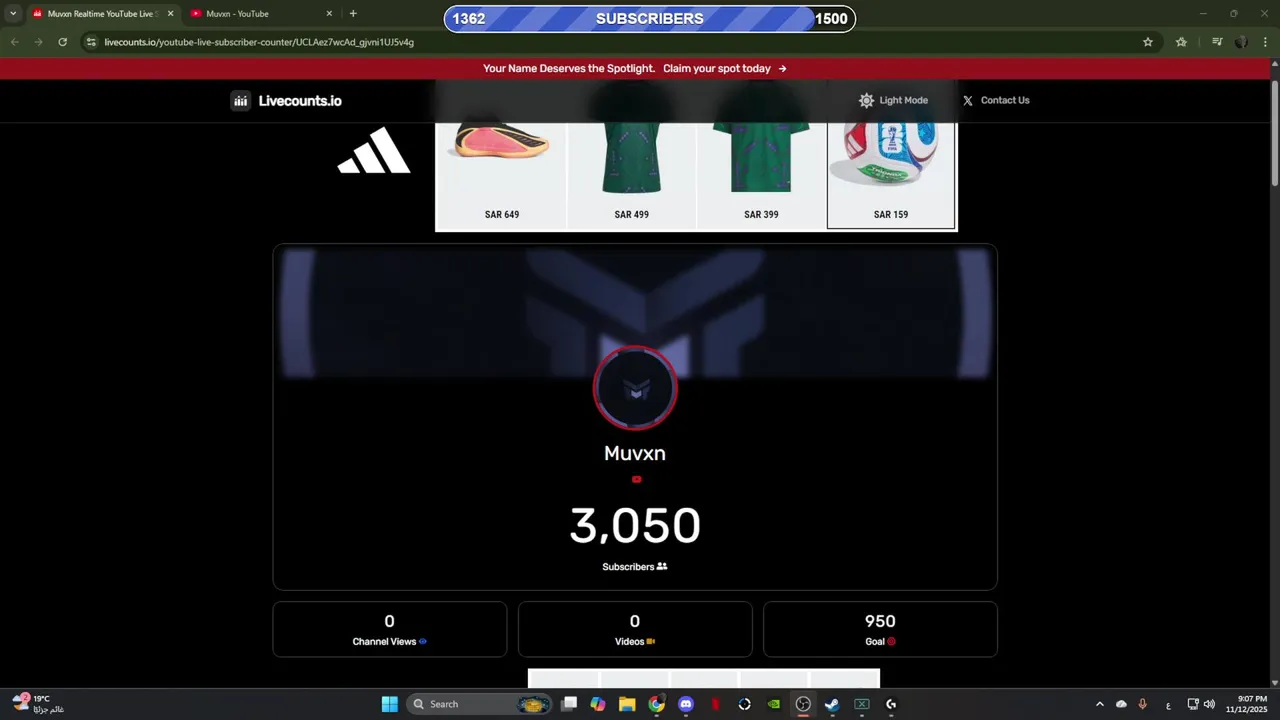Click the Adidas logo in ad
Image resolution: width=1280 pixels, height=720 pixels.
coord(374,151)
